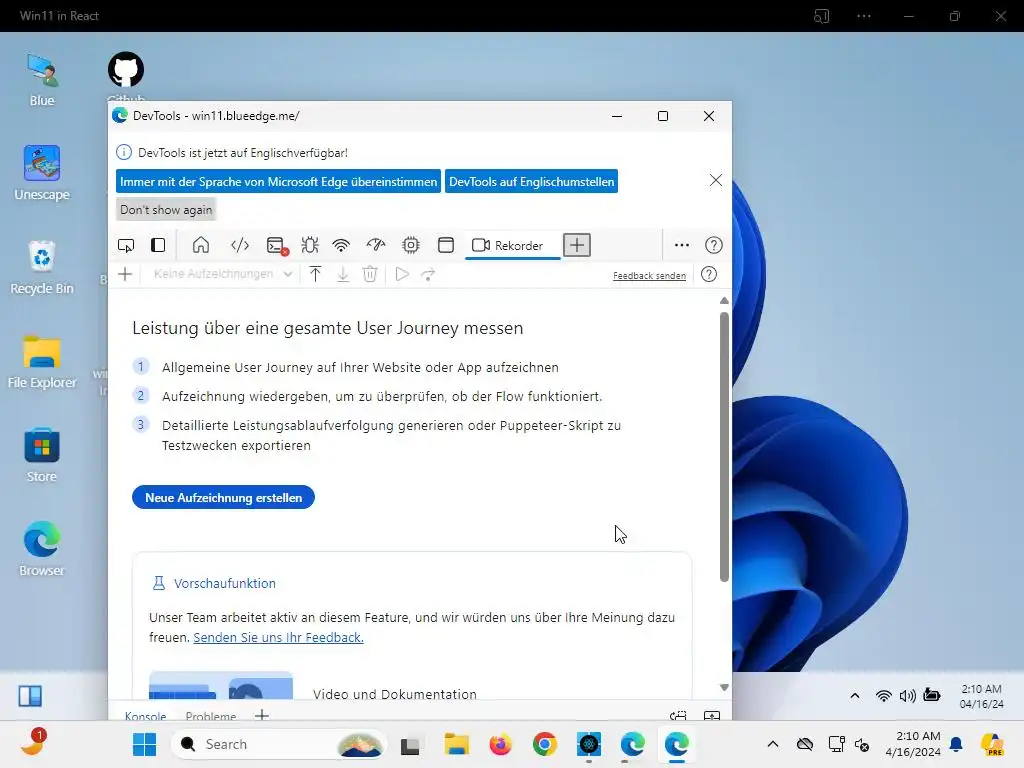
Task: Open Firefox from the taskbar
Action: (x=500, y=744)
